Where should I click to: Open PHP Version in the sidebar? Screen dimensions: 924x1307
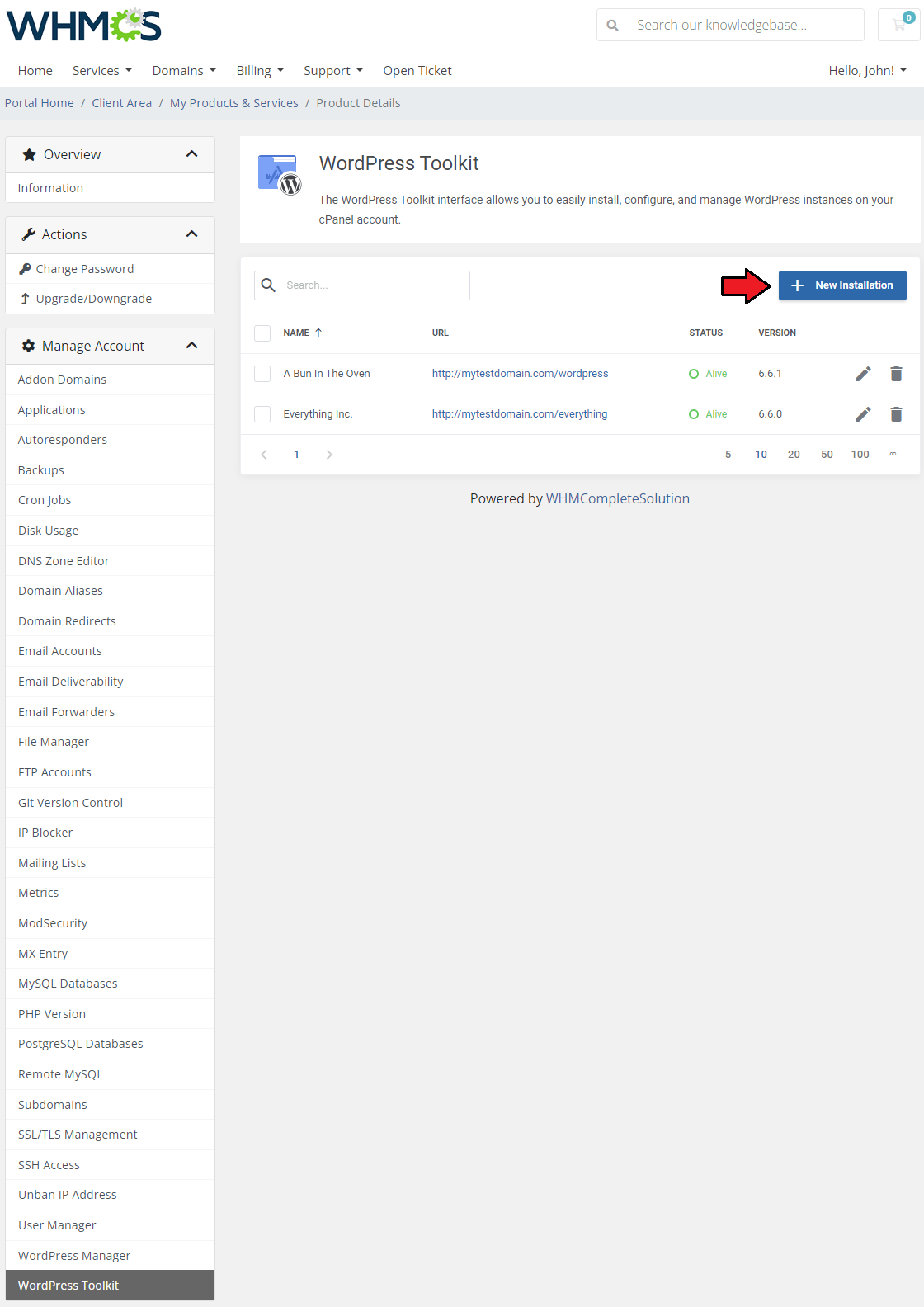click(x=110, y=1014)
